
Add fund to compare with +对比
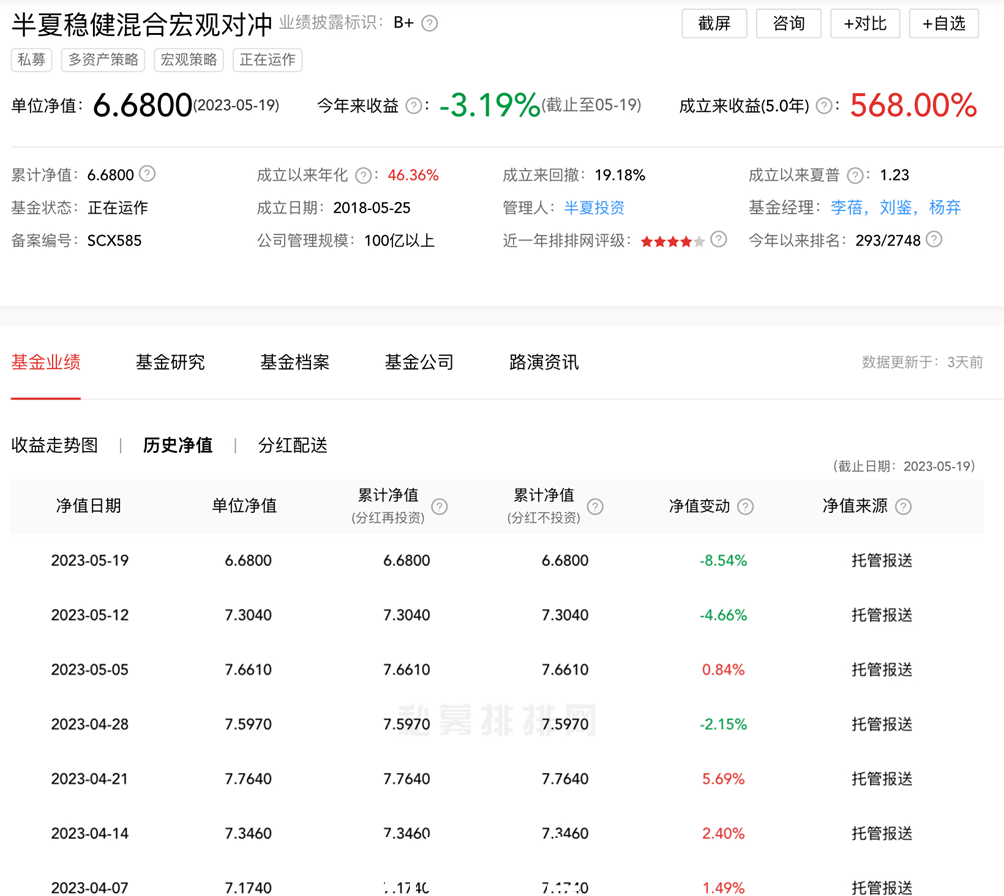tap(865, 24)
